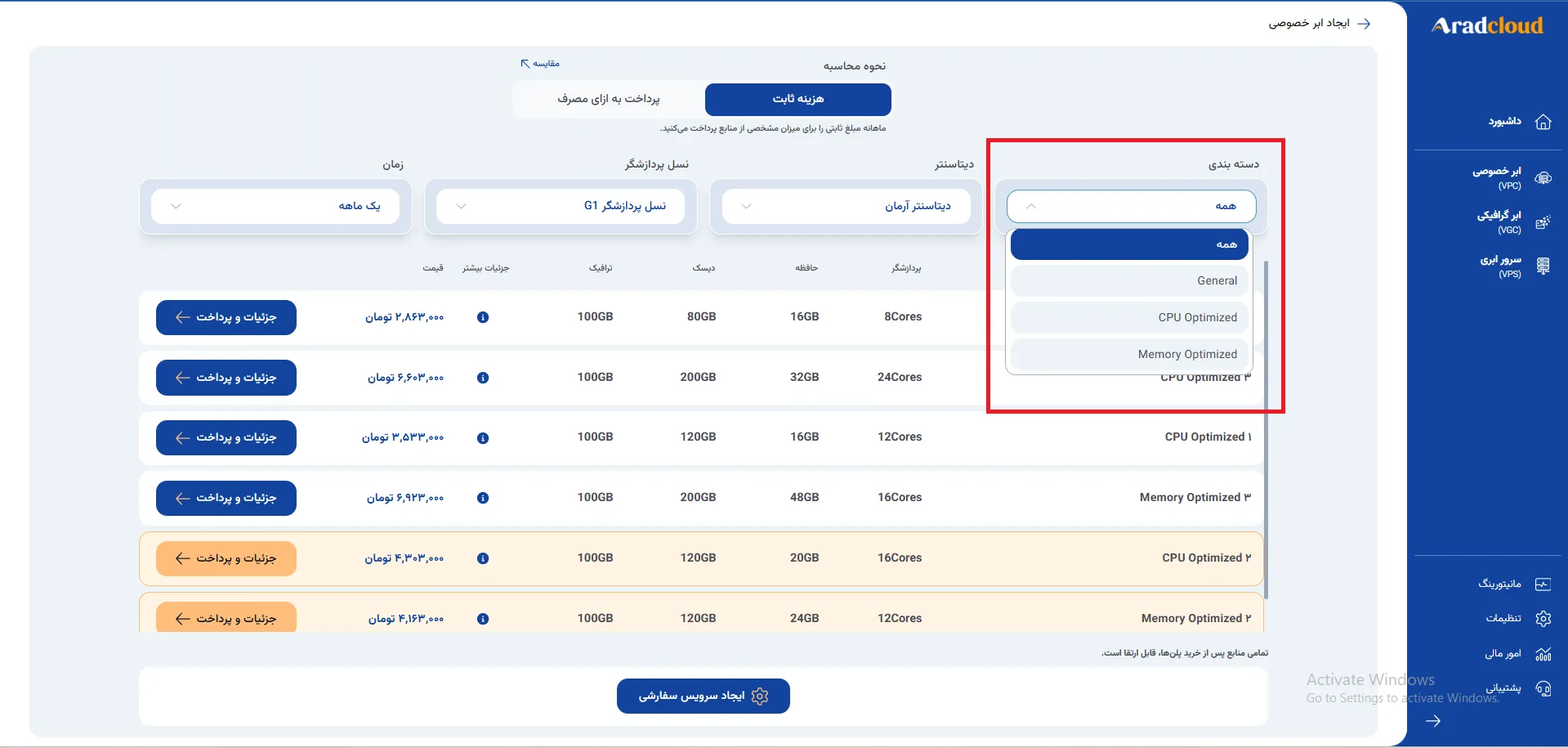Screen dimensions: 1568x748
Task: Switch to fixed cost (هزینه ثابت) billing
Action: point(798,99)
